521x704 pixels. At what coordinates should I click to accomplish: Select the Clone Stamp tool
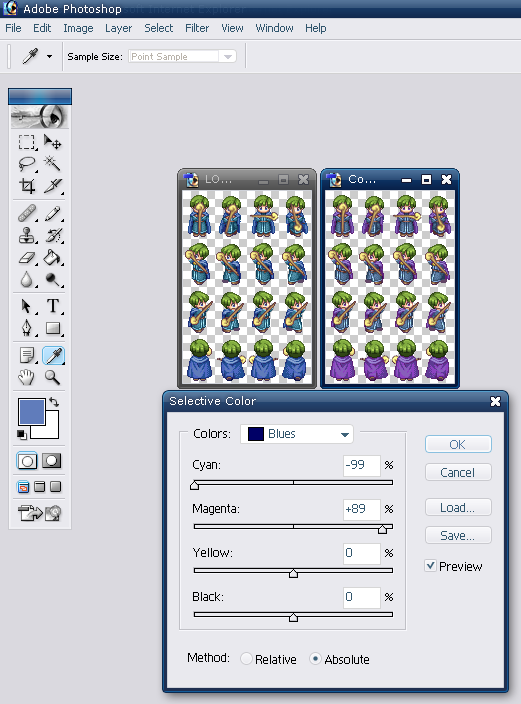point(27,235)
